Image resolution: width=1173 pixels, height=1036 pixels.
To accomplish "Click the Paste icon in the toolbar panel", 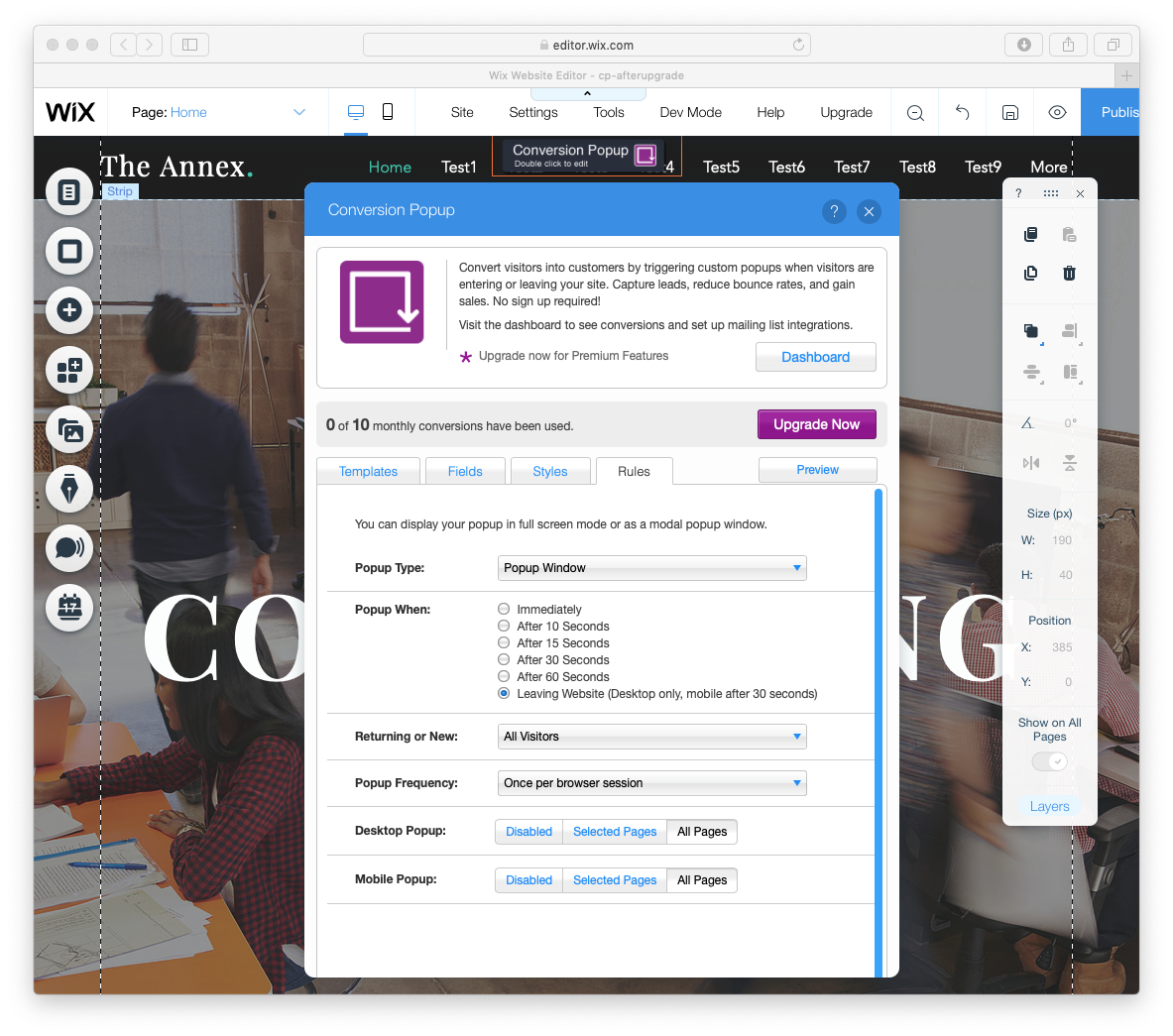I will (1069, 235).
